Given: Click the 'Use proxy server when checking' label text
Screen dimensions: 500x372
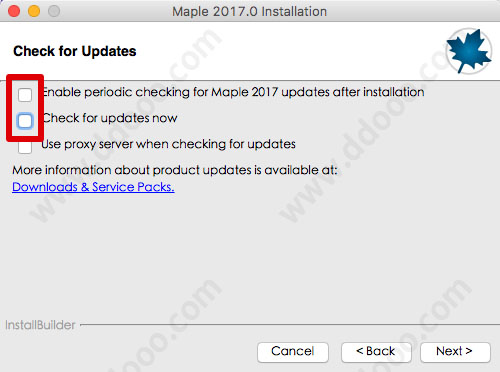Looking at the screenshot, I should [168, 144].
